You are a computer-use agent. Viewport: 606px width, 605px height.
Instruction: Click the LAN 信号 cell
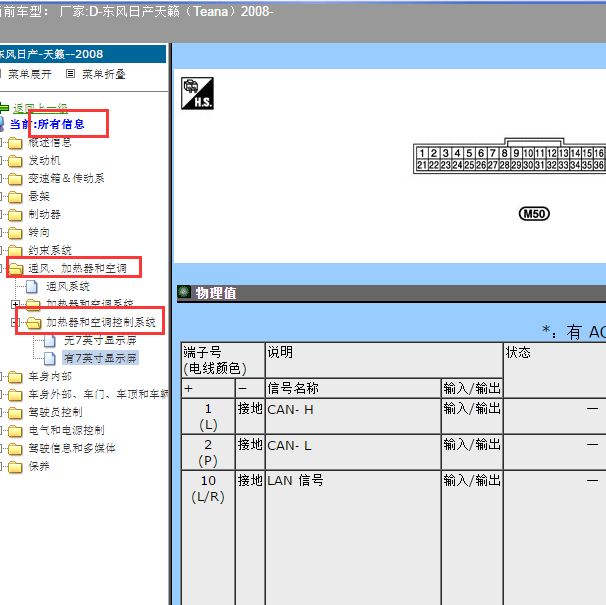353,537
